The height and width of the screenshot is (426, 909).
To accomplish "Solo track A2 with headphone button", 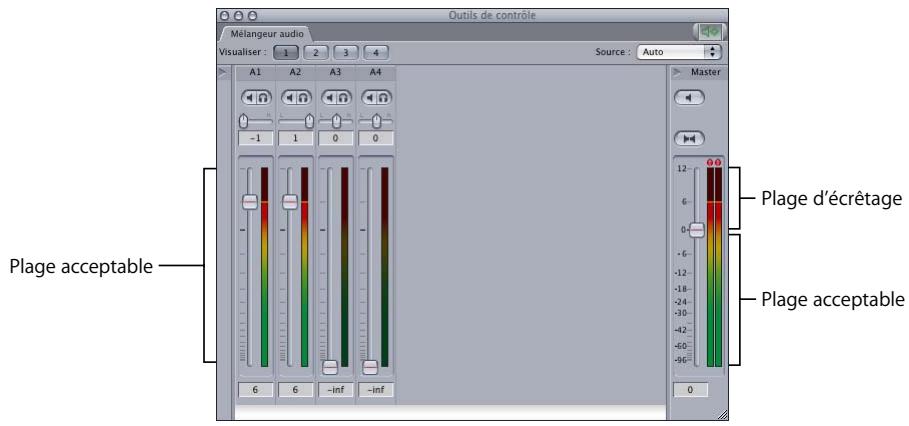I will [303, 98].
